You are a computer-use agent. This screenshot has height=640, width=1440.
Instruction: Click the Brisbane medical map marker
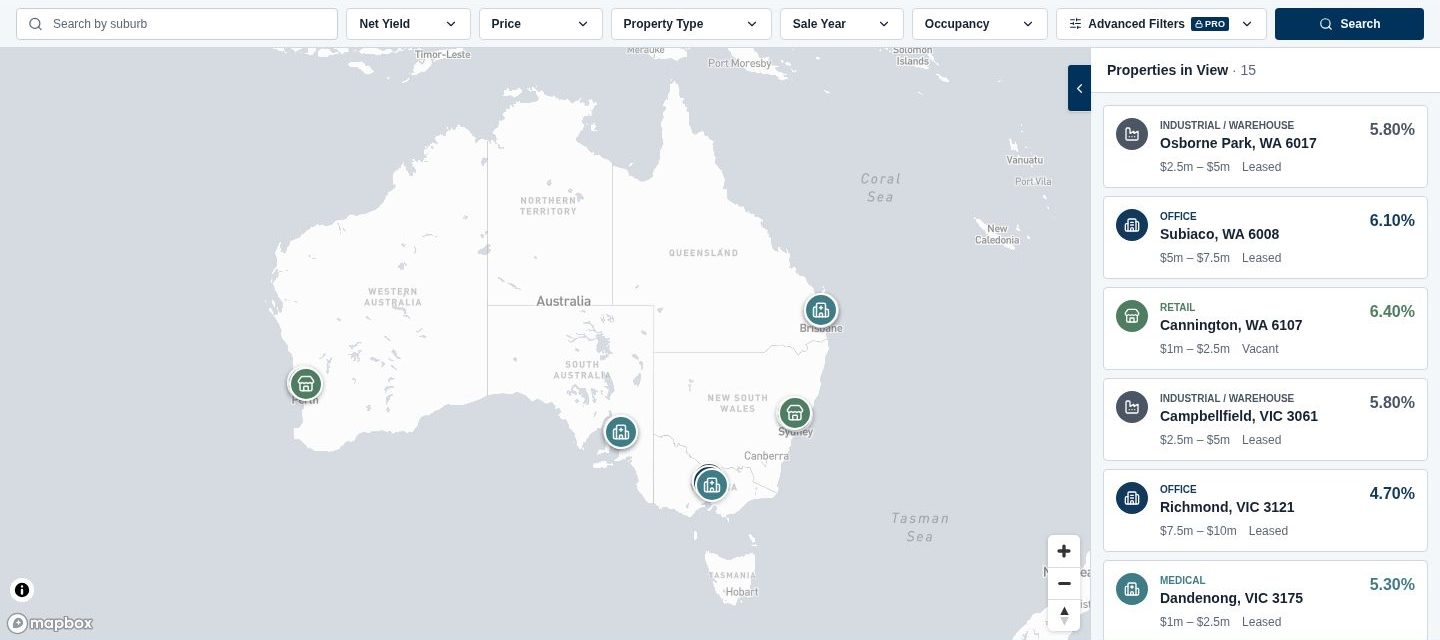pyautogui.click(x=821, y=310)
